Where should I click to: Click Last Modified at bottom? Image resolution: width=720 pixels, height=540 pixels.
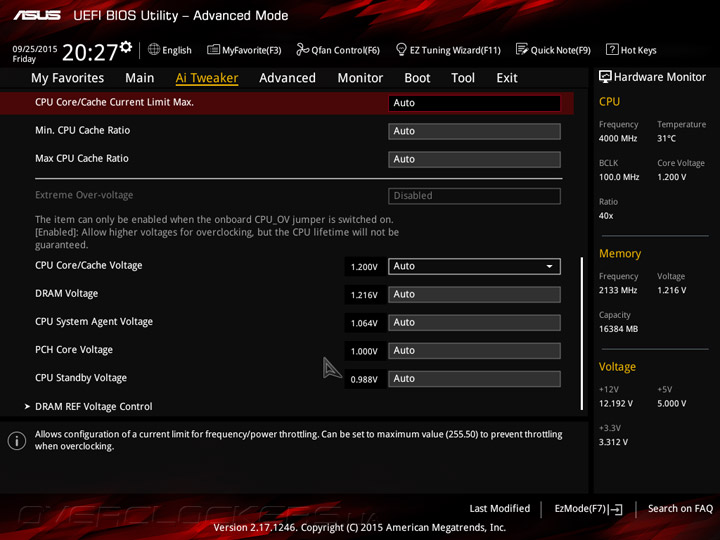pos(499,509)
